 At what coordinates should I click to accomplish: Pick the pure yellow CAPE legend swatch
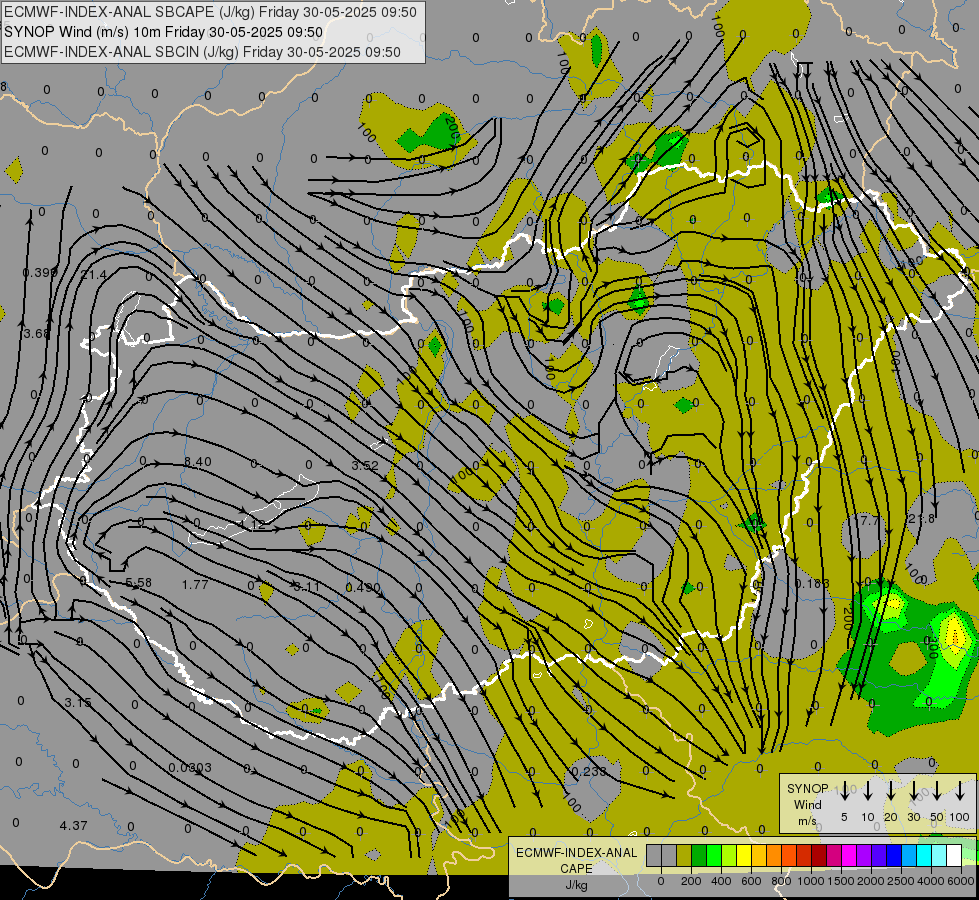744,855
